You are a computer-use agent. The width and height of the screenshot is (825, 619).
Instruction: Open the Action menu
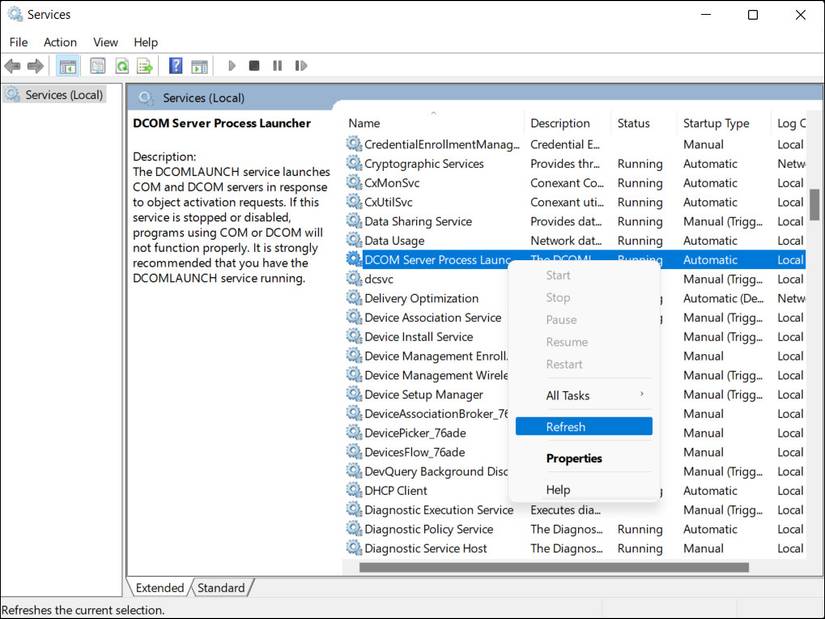60,42
